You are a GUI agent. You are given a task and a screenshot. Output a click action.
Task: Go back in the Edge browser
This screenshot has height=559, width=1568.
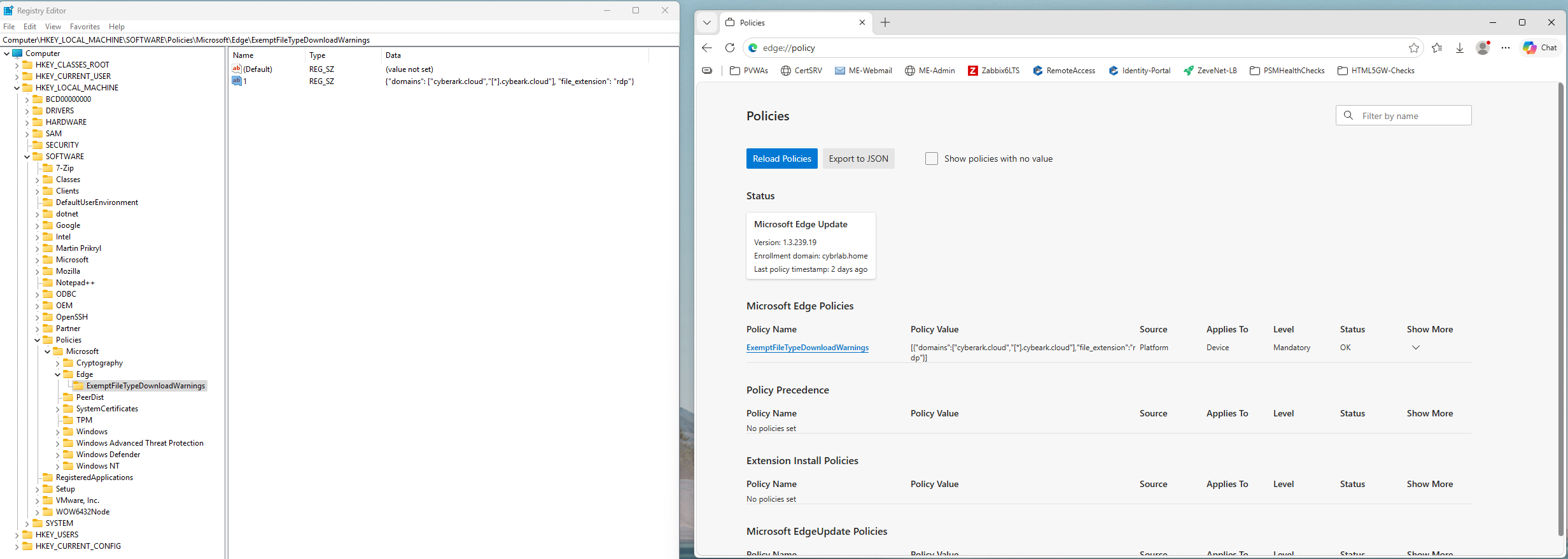pyautogui.click(x=706, y=48)
